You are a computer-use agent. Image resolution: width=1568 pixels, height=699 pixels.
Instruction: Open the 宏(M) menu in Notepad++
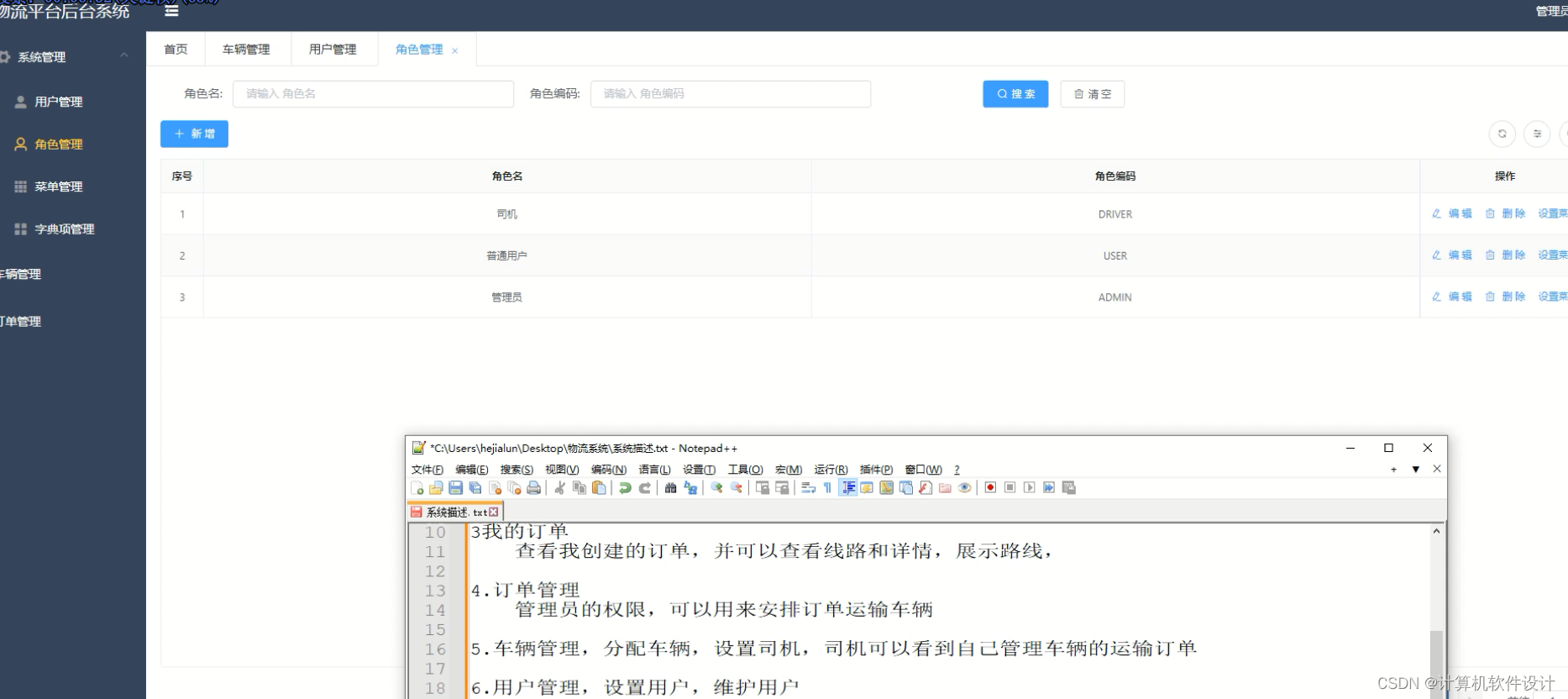click(788, 470)
